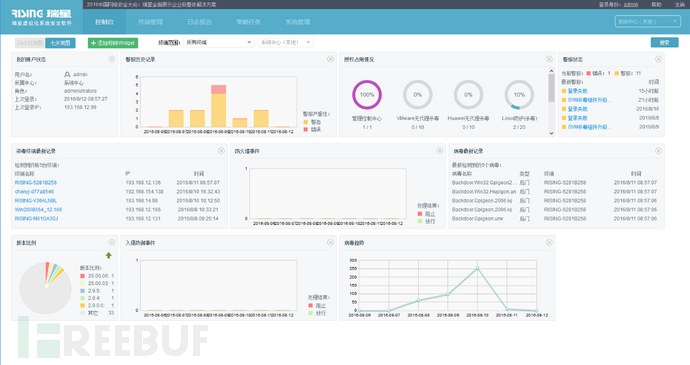Click the version ratio pie chart
This screenshot has height=365, width=690.
[x=45, y=288]
